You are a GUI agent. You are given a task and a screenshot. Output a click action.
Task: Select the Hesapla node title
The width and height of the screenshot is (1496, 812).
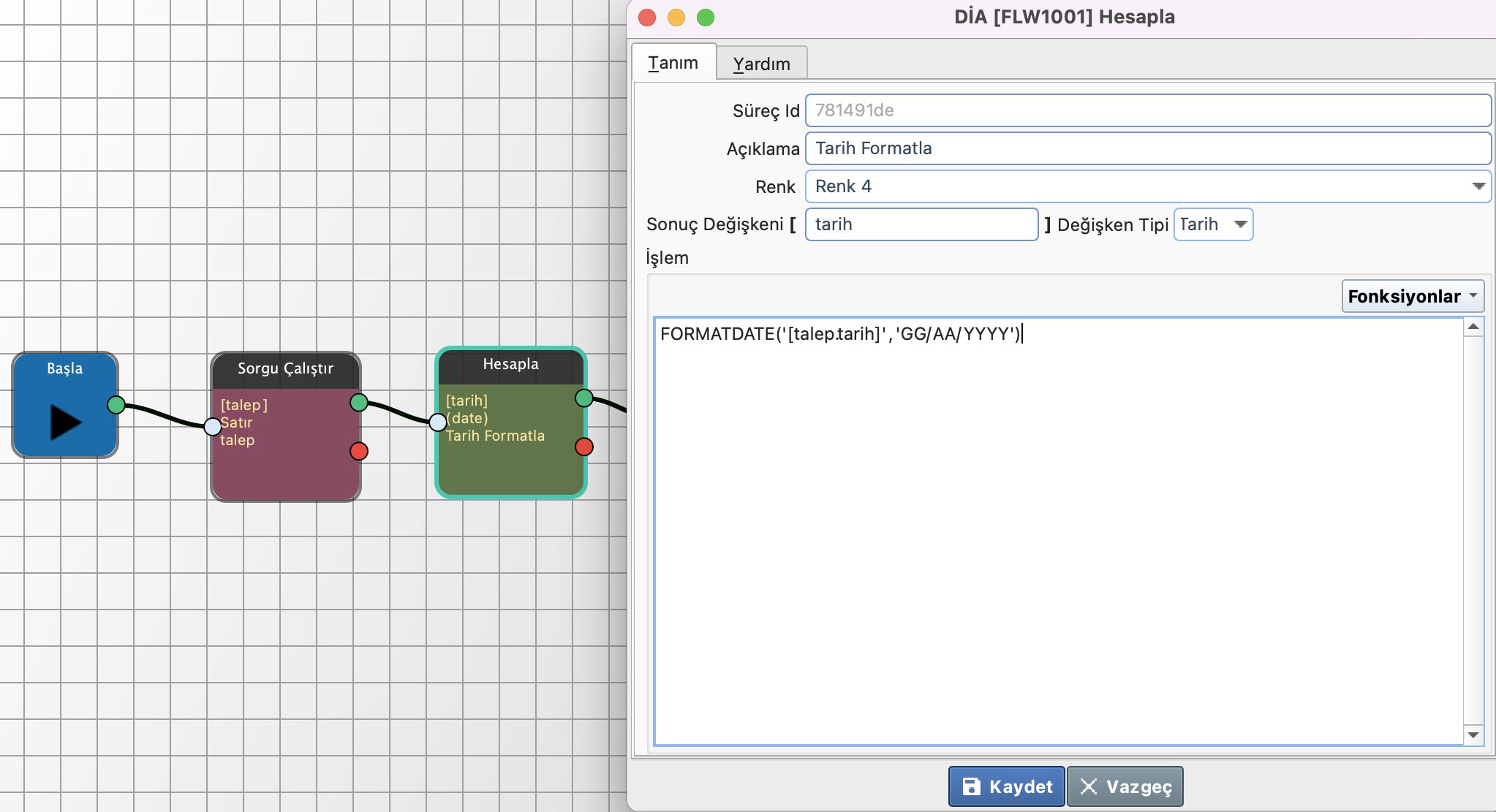click(x=510, y=365)
